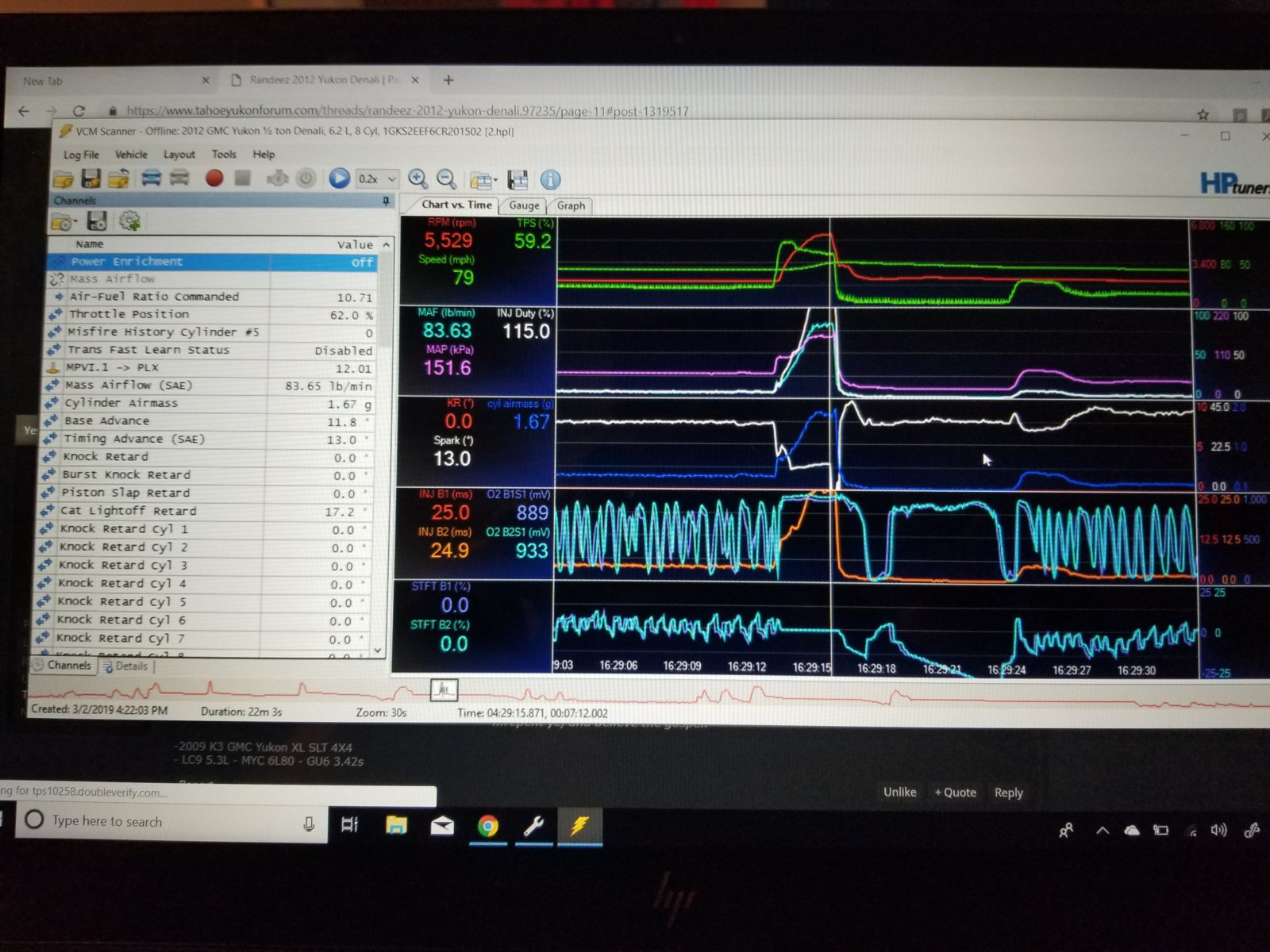Screen dimensions: 1270x952
Task: Open a log file with the folder icon
Action: pos(63,178)
